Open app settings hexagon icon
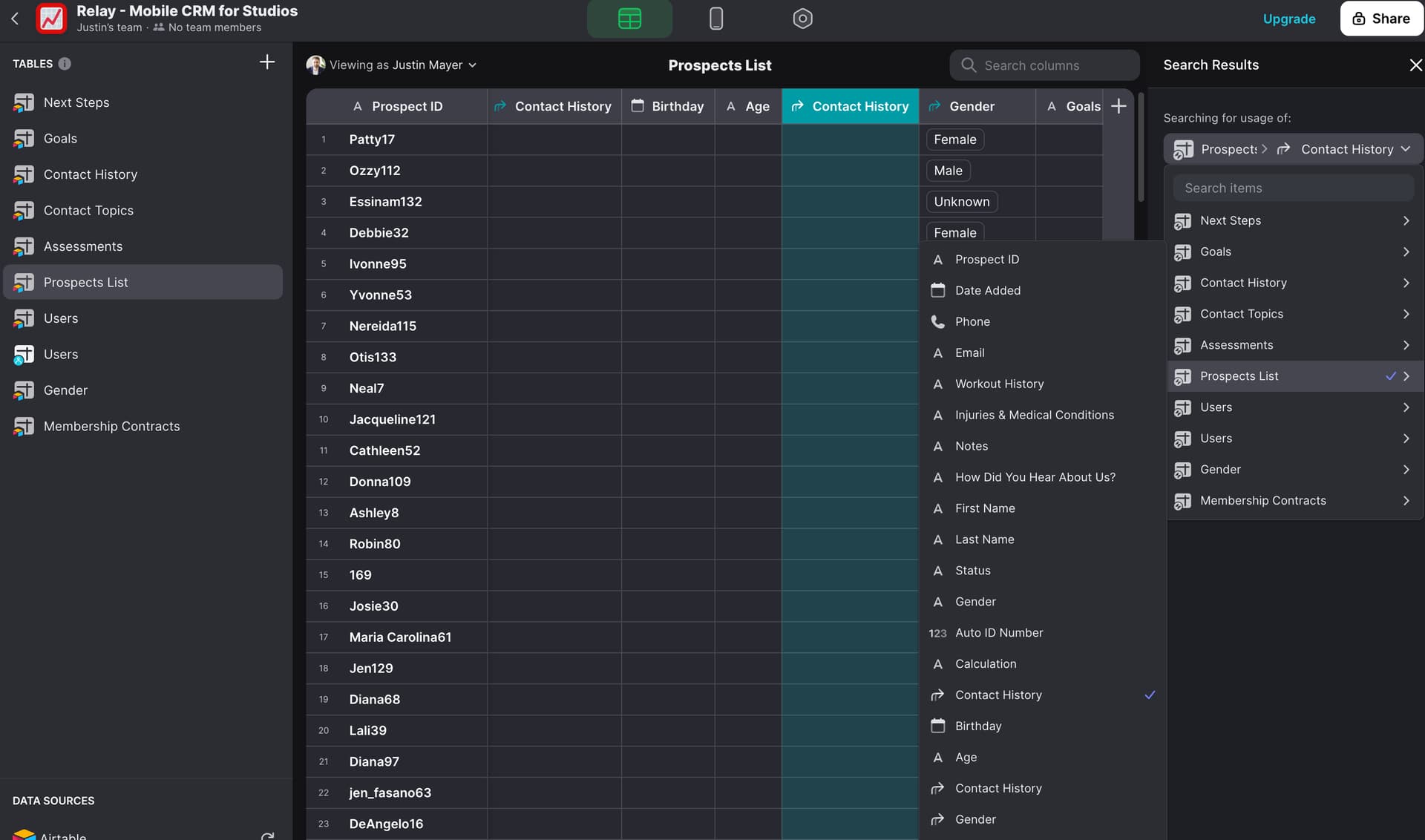 tap(802, 19)
